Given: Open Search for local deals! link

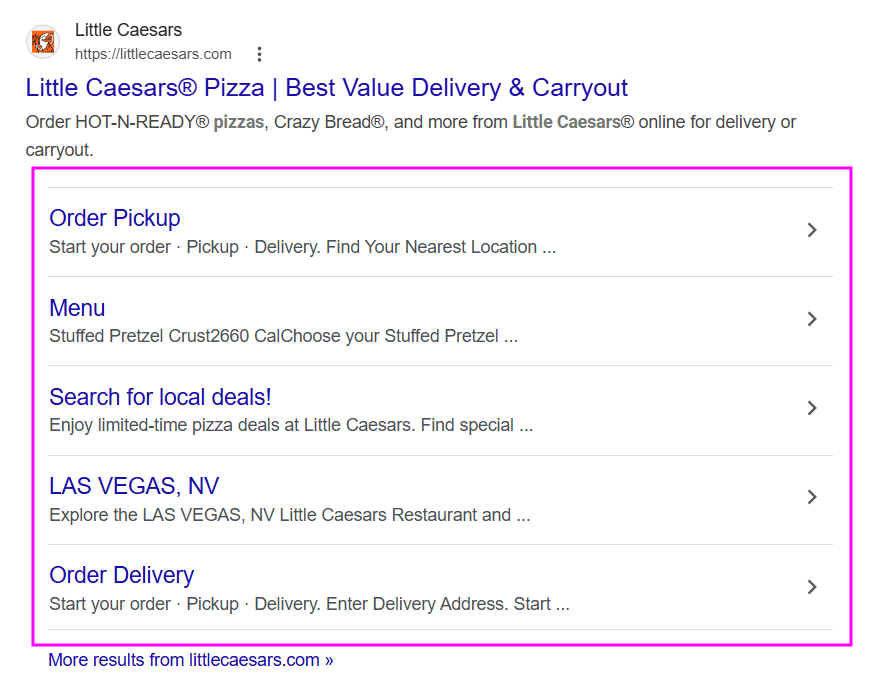Looking at the screenshot, I should pyautogui.click(x=160, y=397).
